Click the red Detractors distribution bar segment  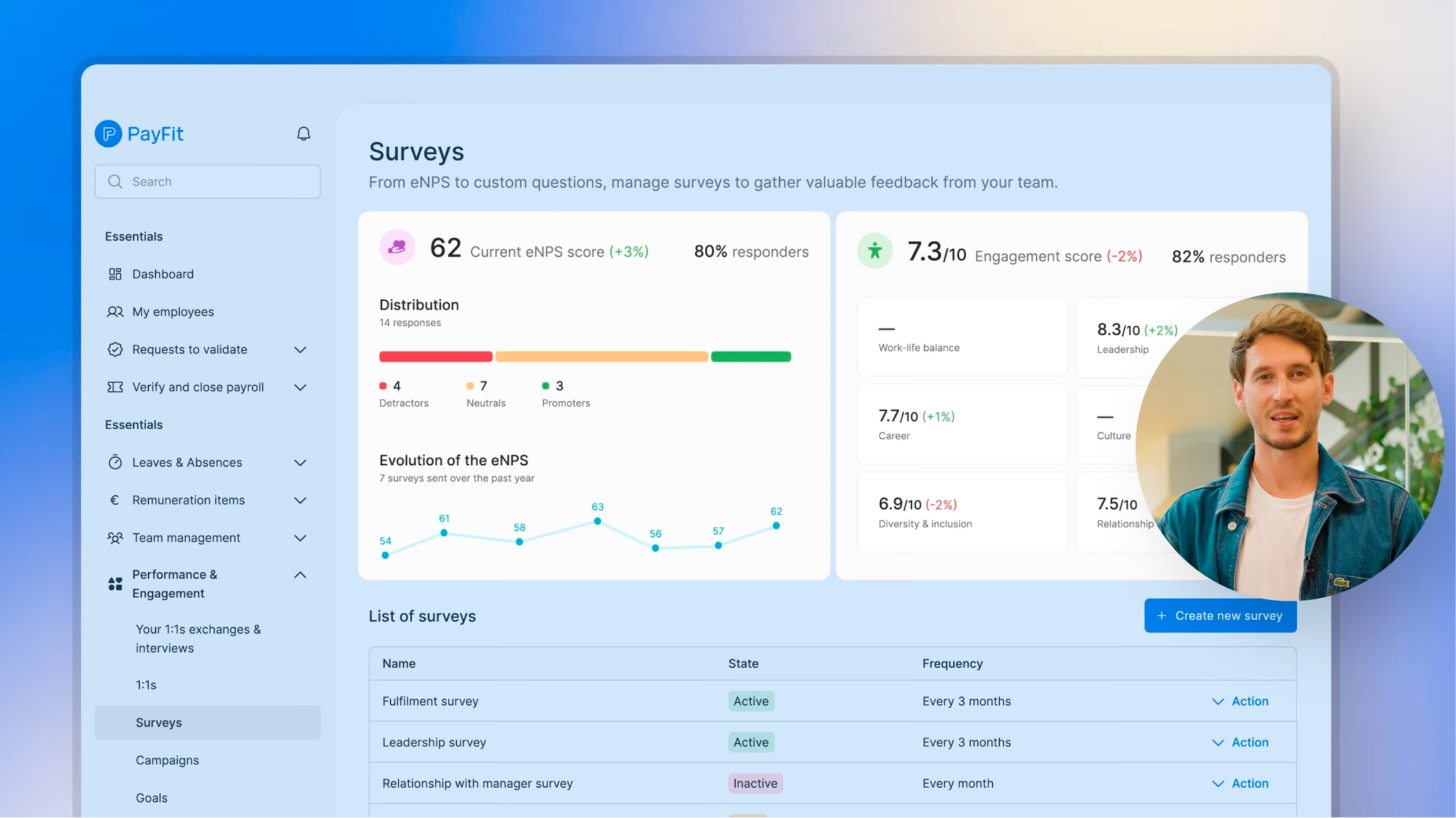(x=435, y=357)
